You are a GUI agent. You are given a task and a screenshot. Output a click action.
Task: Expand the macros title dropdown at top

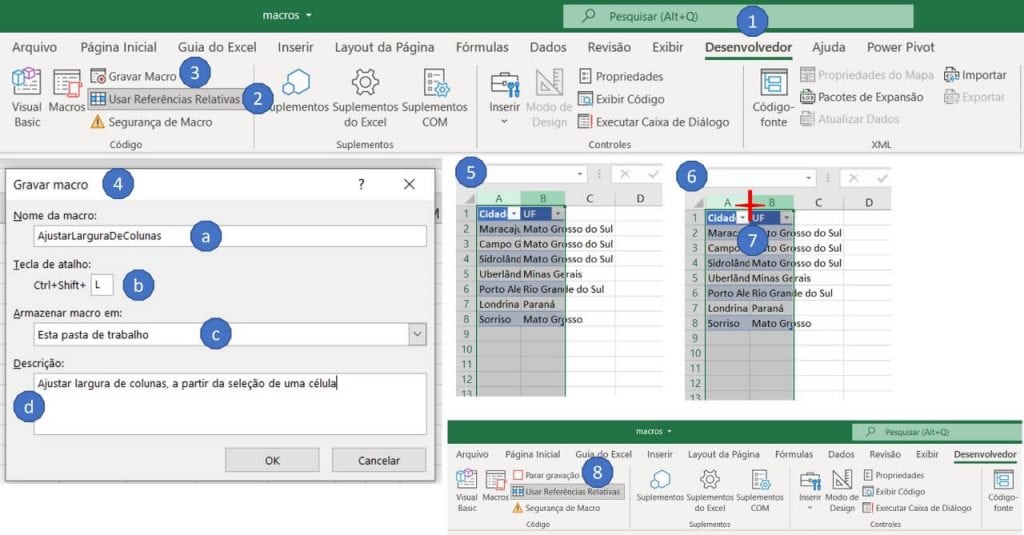click(x=309, y=15)
